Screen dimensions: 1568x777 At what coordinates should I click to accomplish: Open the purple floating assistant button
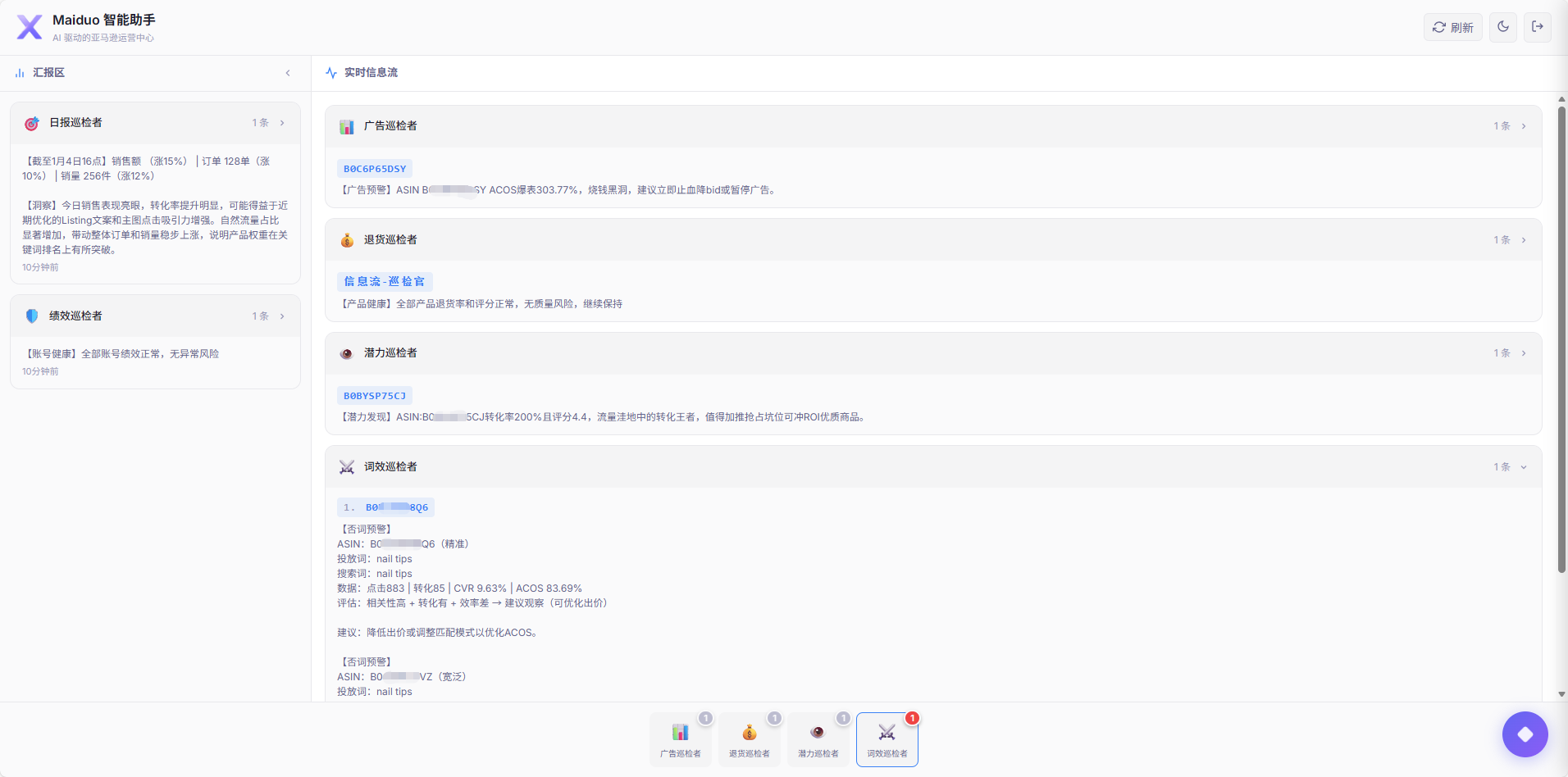tap(1525, 734)
